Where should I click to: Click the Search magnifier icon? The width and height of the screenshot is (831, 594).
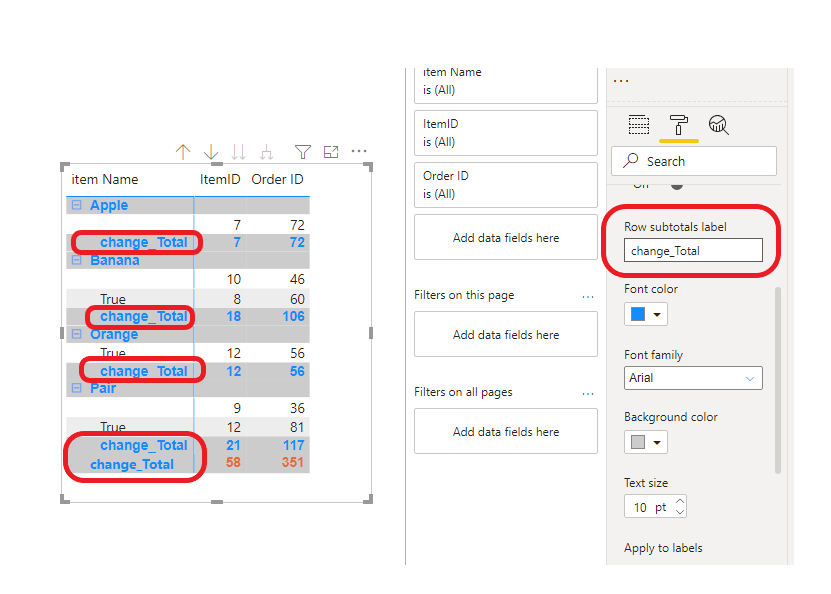(x=630, y=161)
